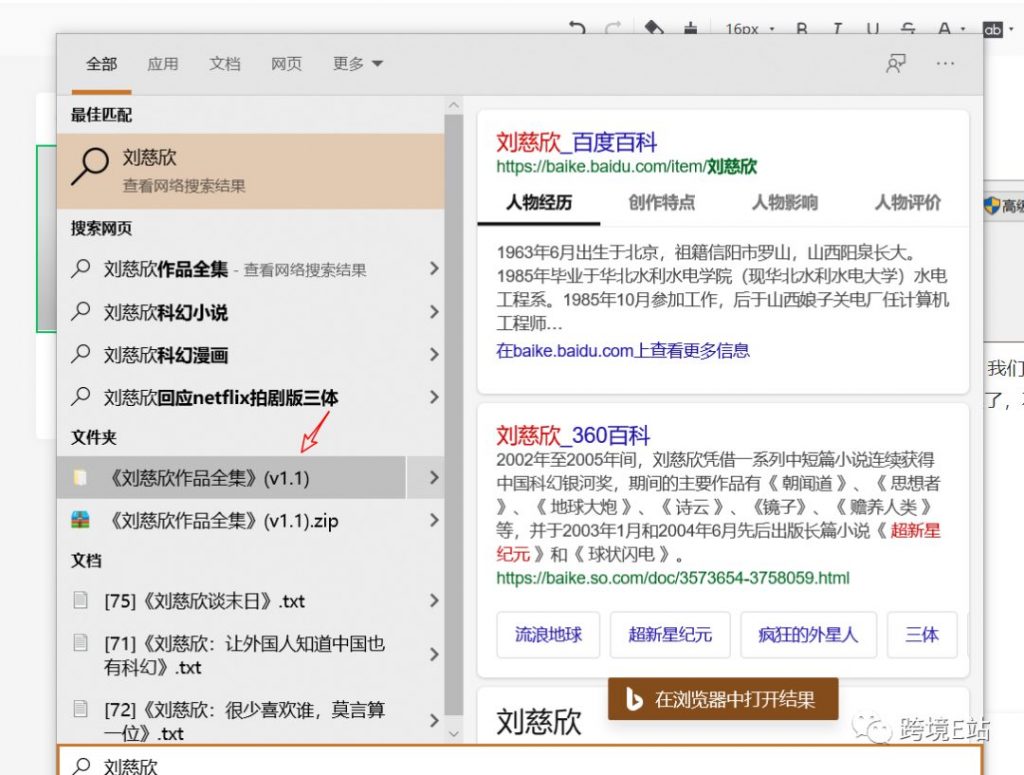Viewport: 1024px width, 775px height.
Task: Click the search input field containing 刘慈欣
Action: pos(520,761)
